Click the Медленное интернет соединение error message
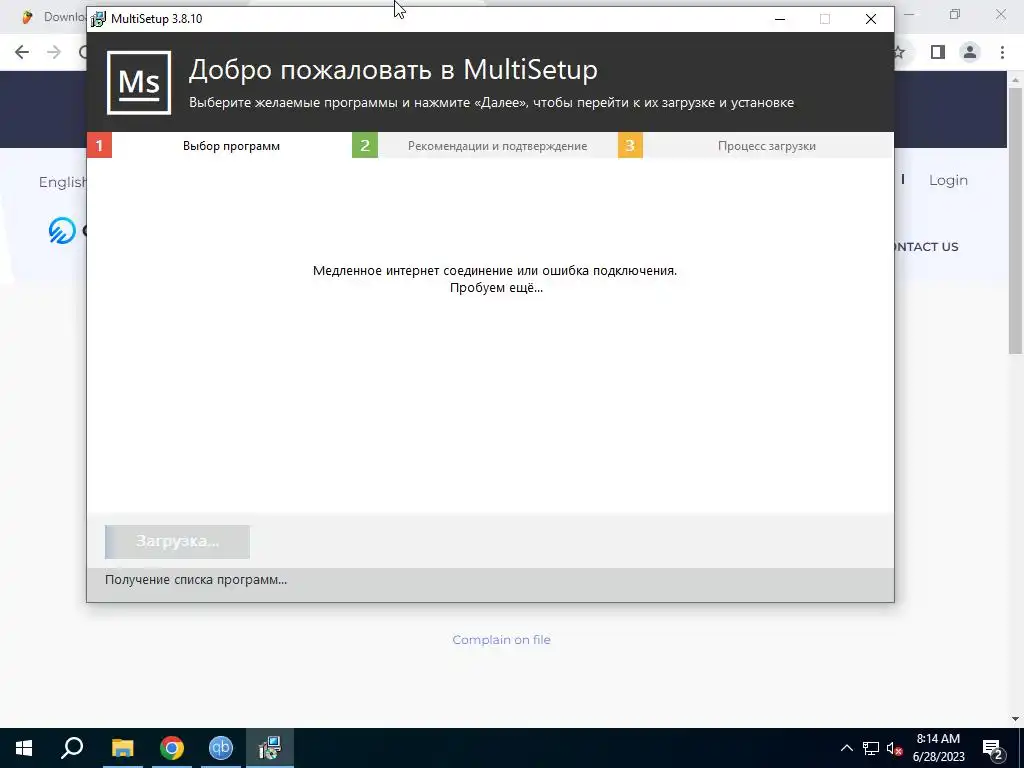Screen dimensions: 1024x768 (494, 270)
